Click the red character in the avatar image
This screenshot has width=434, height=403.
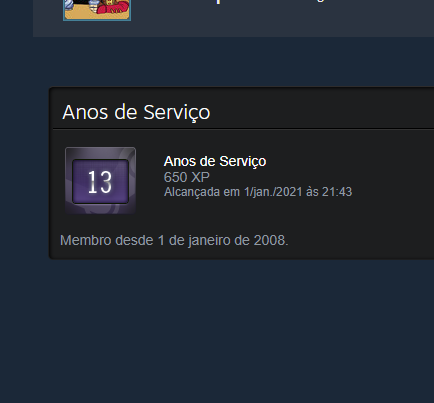[113, 7]
